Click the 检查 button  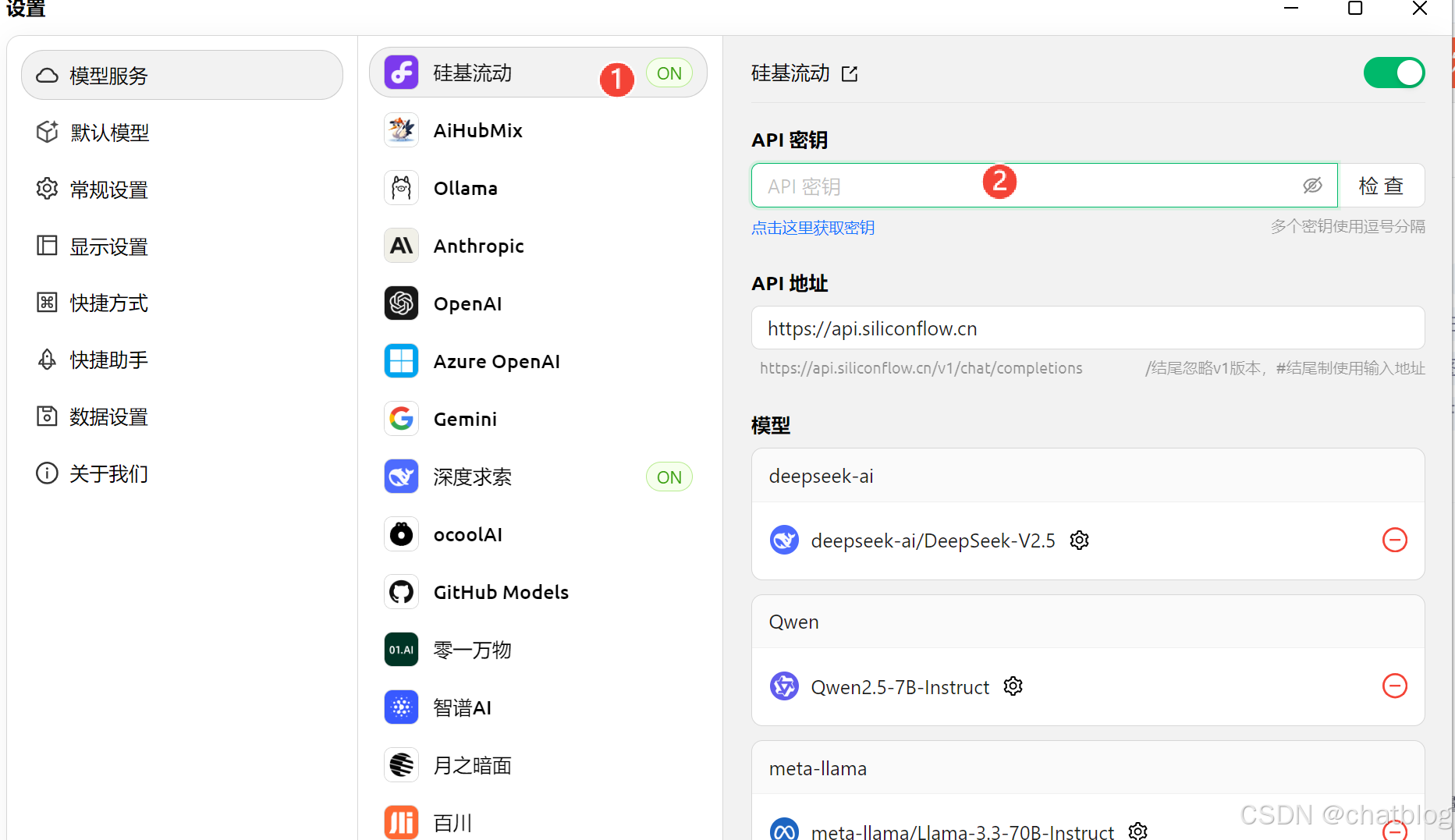click(1382, 186)
